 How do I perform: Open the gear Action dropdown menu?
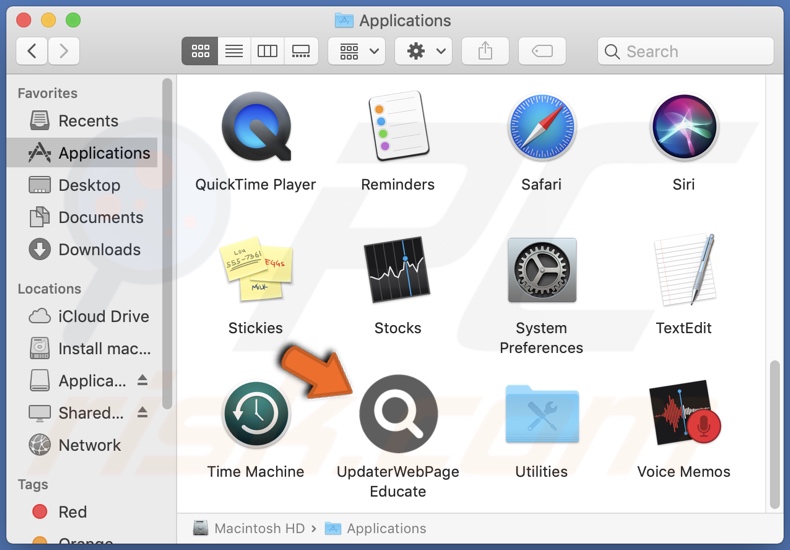tap(425, 51)
